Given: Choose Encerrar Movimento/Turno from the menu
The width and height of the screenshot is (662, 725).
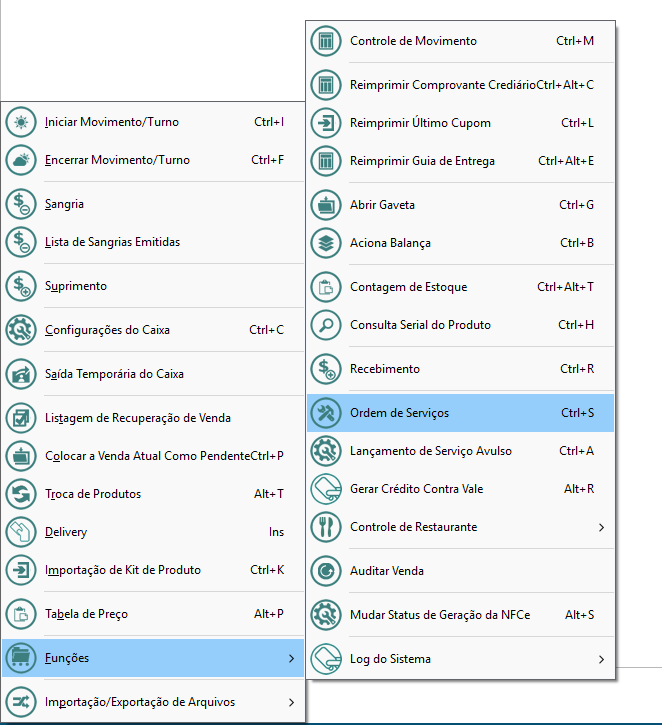Looking at the screenshot, I should [117, 160].
